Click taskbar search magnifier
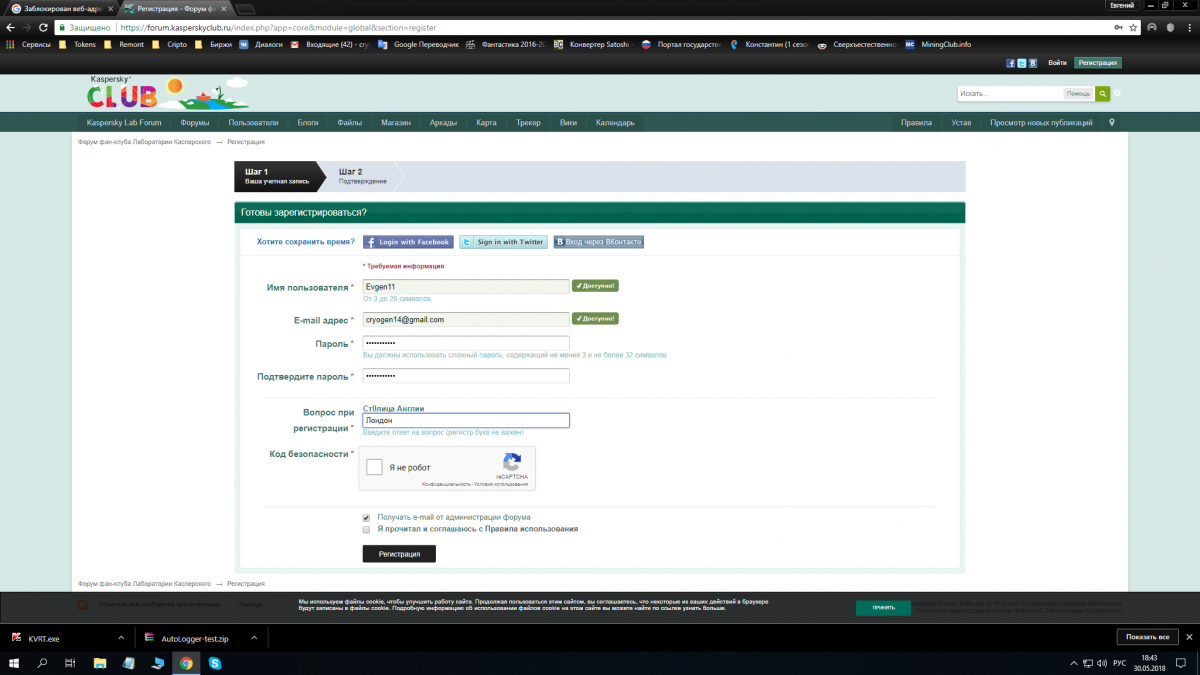1200x675 pixels. tap(42, 663)
